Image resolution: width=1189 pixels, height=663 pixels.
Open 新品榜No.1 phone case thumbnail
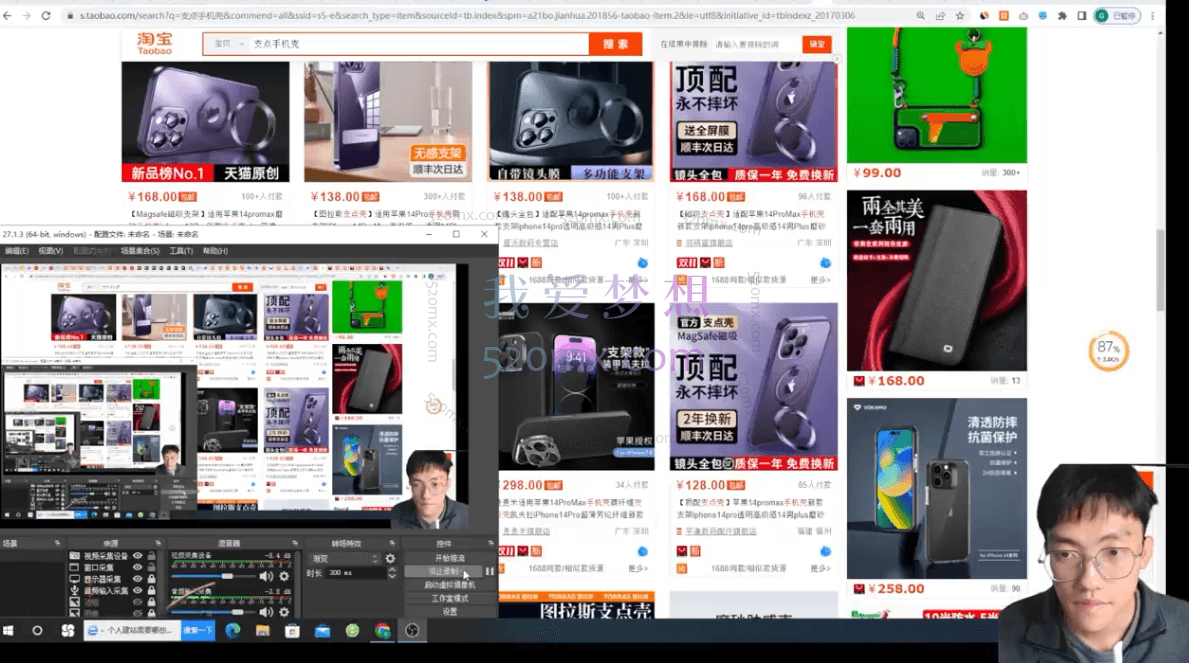pyautogui.click(x=205, y=121)
